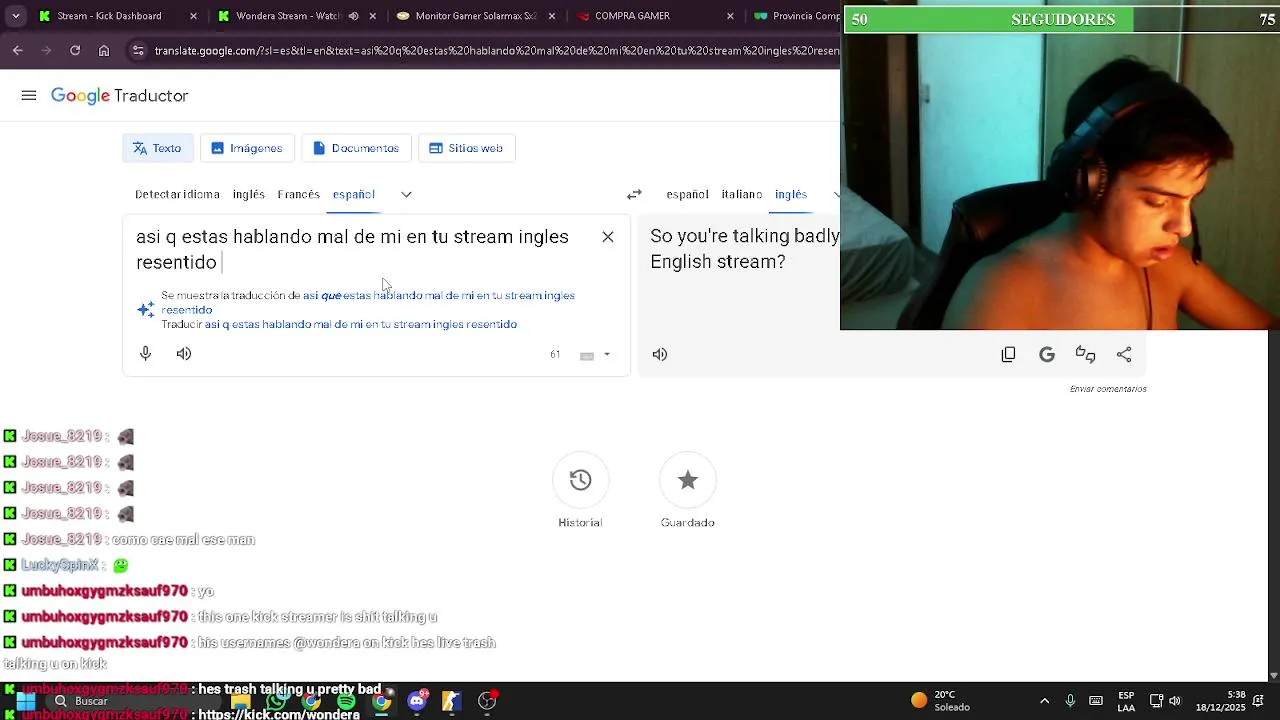This screenshot has height=720, width=1280.
Task: Rate this translation with the feedback icon
Action: click(x=1086, y=354)
